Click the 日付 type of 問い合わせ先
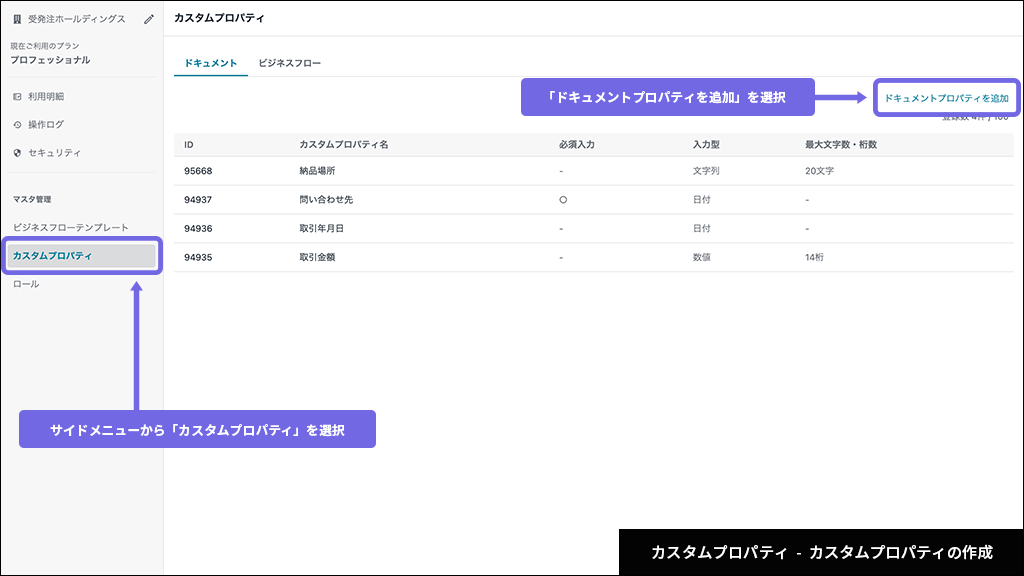 pyautogui.click(x=701, y=200)
